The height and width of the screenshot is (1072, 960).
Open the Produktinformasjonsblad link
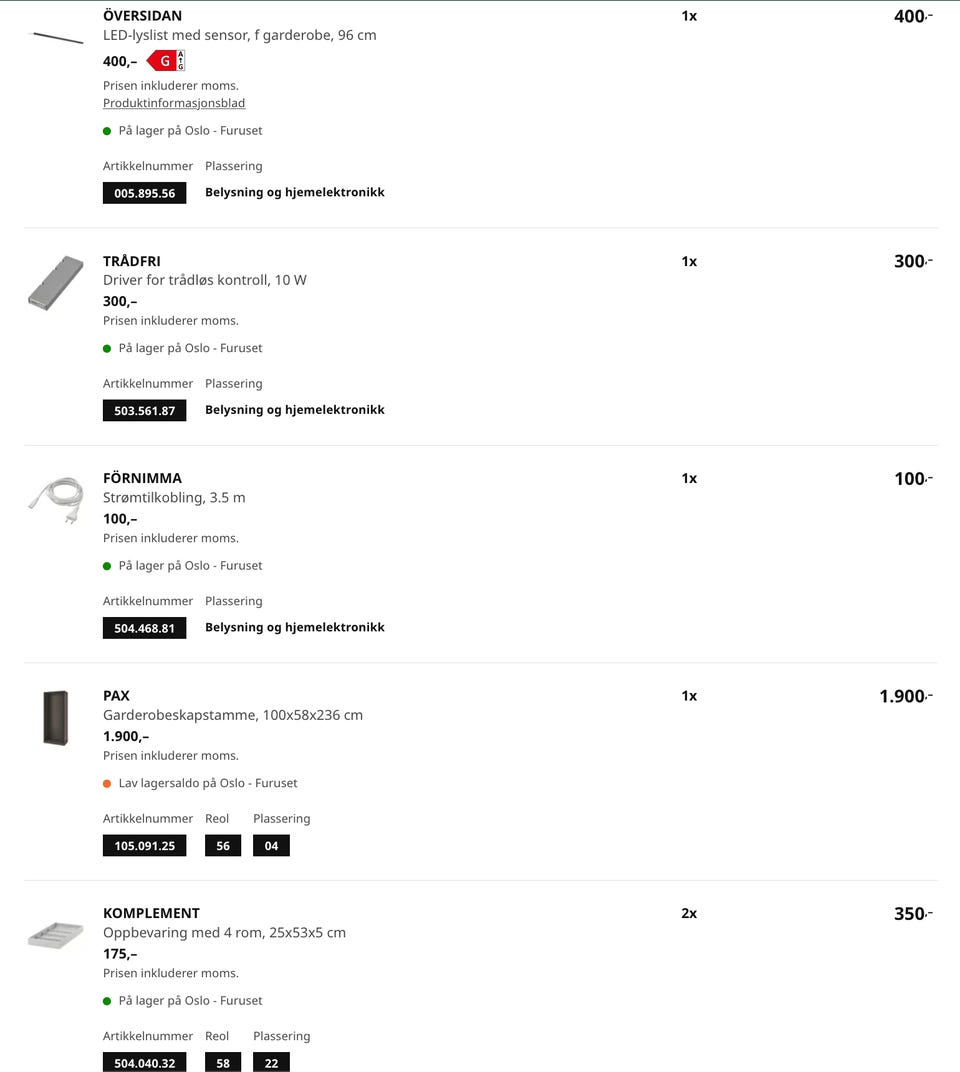point(174,103)
